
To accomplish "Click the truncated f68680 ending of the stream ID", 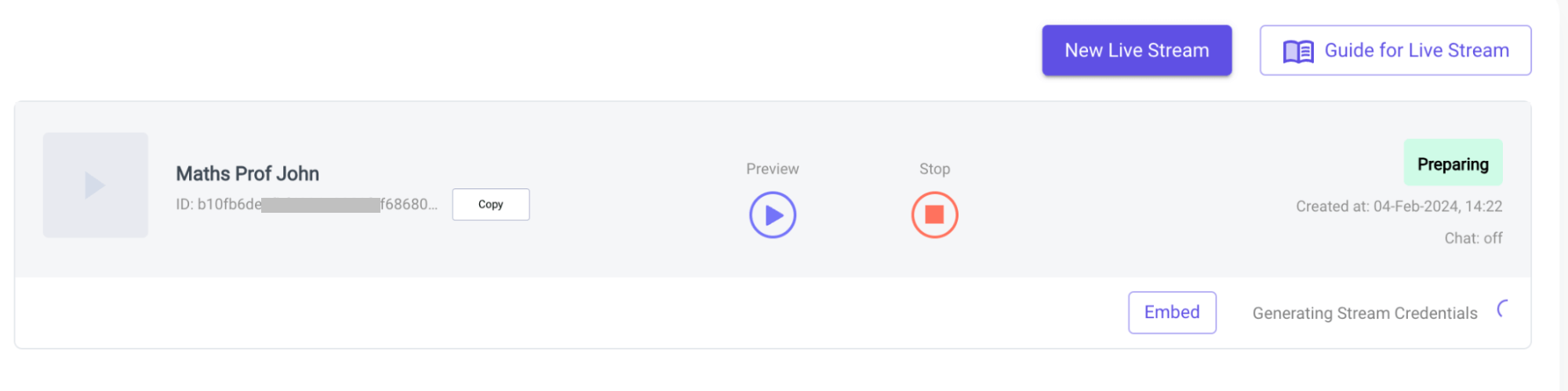I will tap(409, 204).
